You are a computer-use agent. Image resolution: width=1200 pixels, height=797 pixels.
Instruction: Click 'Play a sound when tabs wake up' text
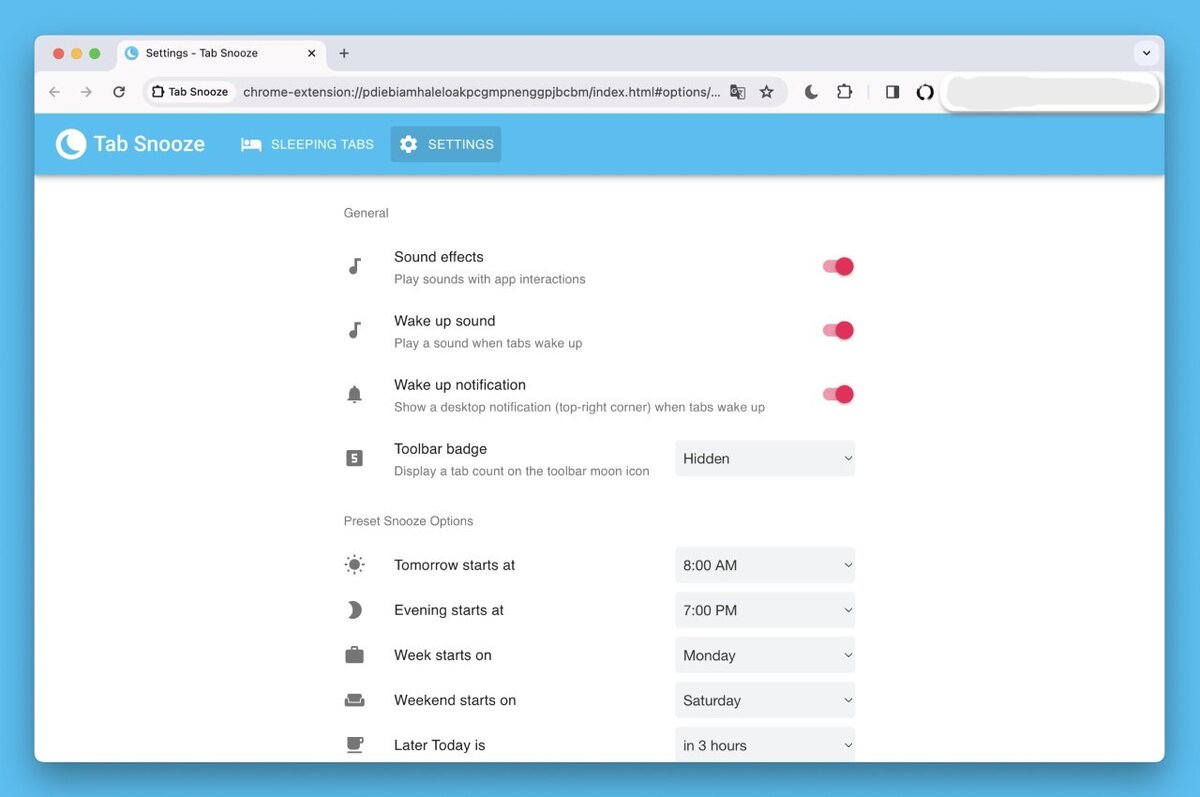(x=488, y=343)
